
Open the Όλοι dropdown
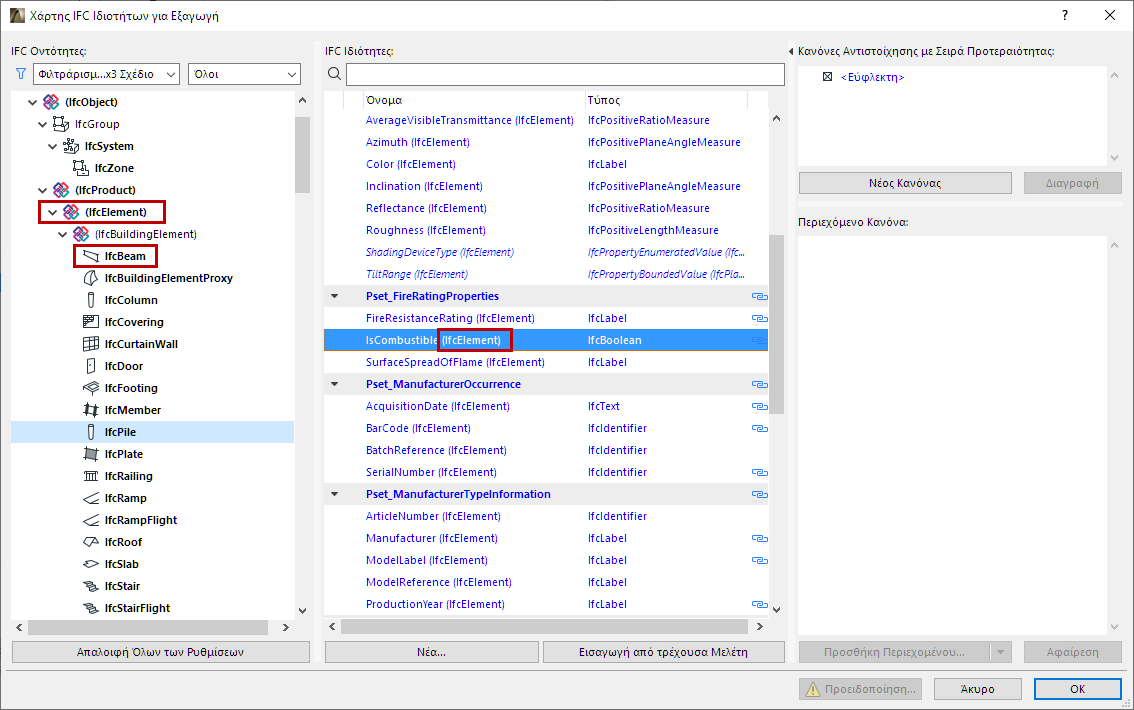point(244,74)
